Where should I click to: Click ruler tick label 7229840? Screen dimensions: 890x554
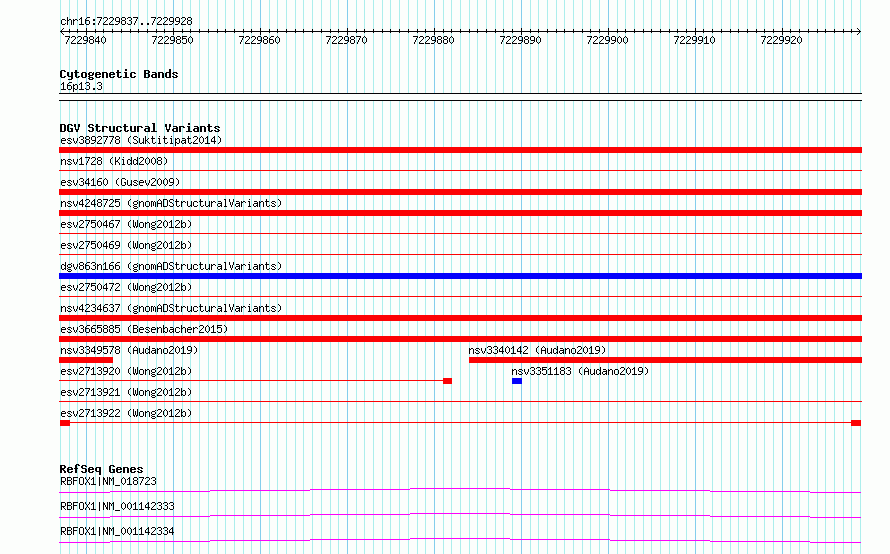point(85,40)
